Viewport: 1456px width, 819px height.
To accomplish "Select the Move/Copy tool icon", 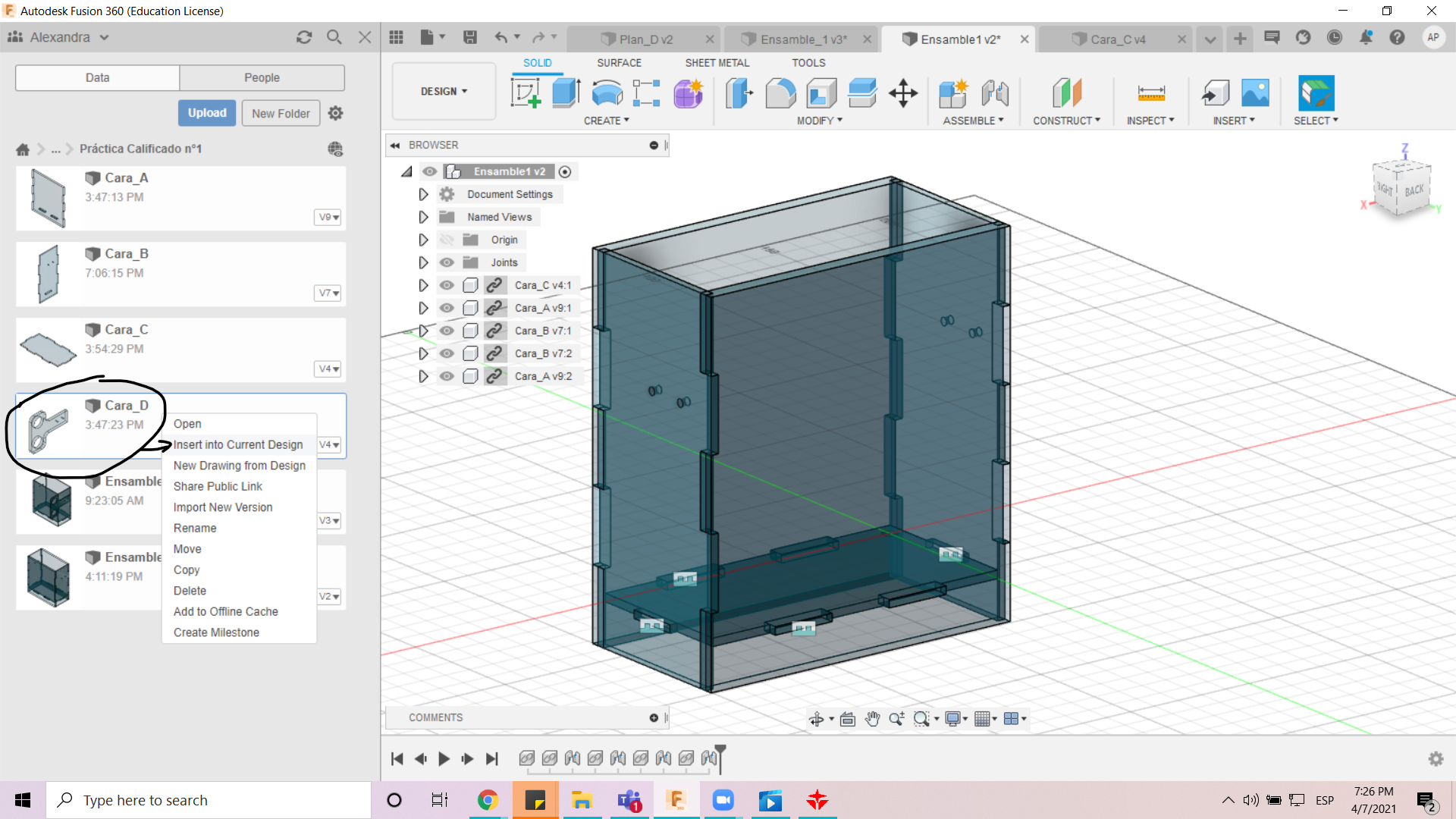I will (x=903, y=93).
